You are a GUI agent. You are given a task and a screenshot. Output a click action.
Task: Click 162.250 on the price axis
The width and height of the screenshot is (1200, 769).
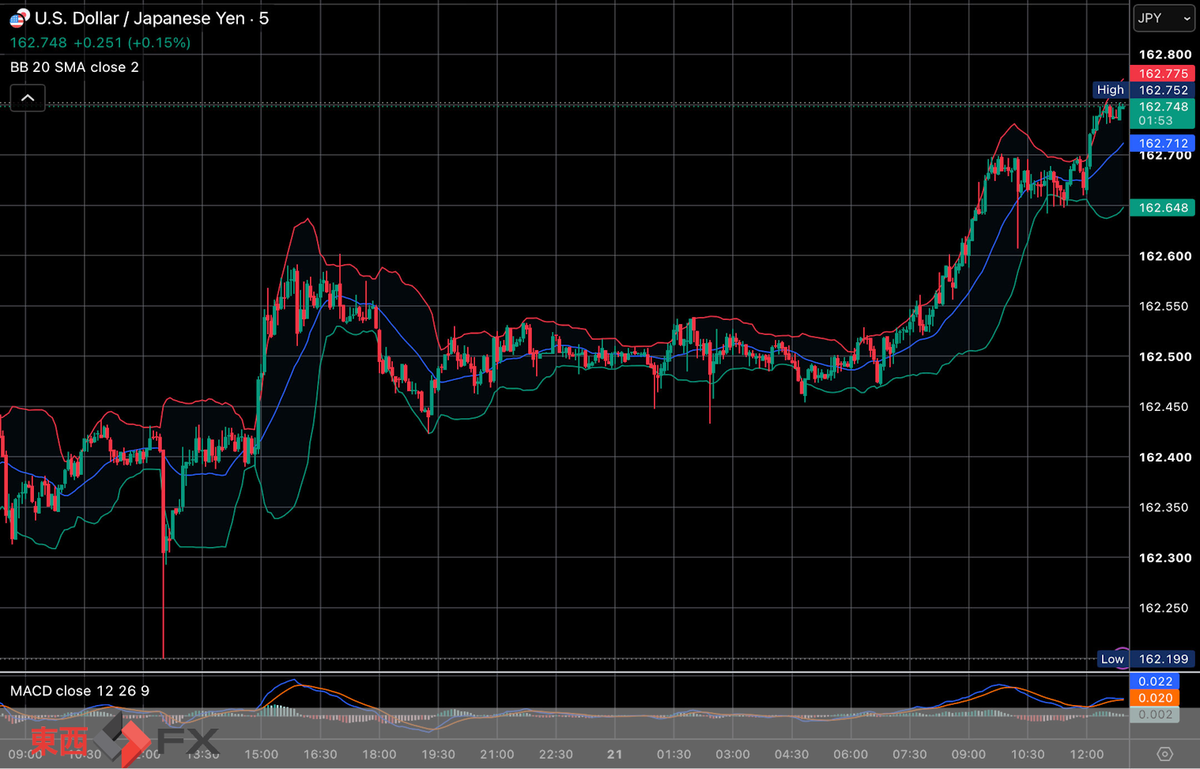pyautogui.click(x=1162, y=608)
